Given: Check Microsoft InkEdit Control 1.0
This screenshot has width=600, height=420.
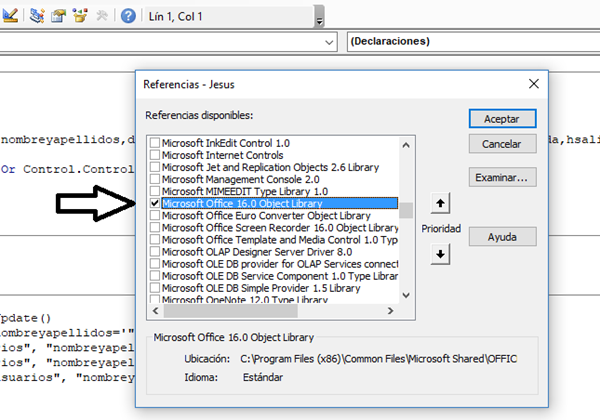Looking at the screenshot, I should tap(155, 143).
